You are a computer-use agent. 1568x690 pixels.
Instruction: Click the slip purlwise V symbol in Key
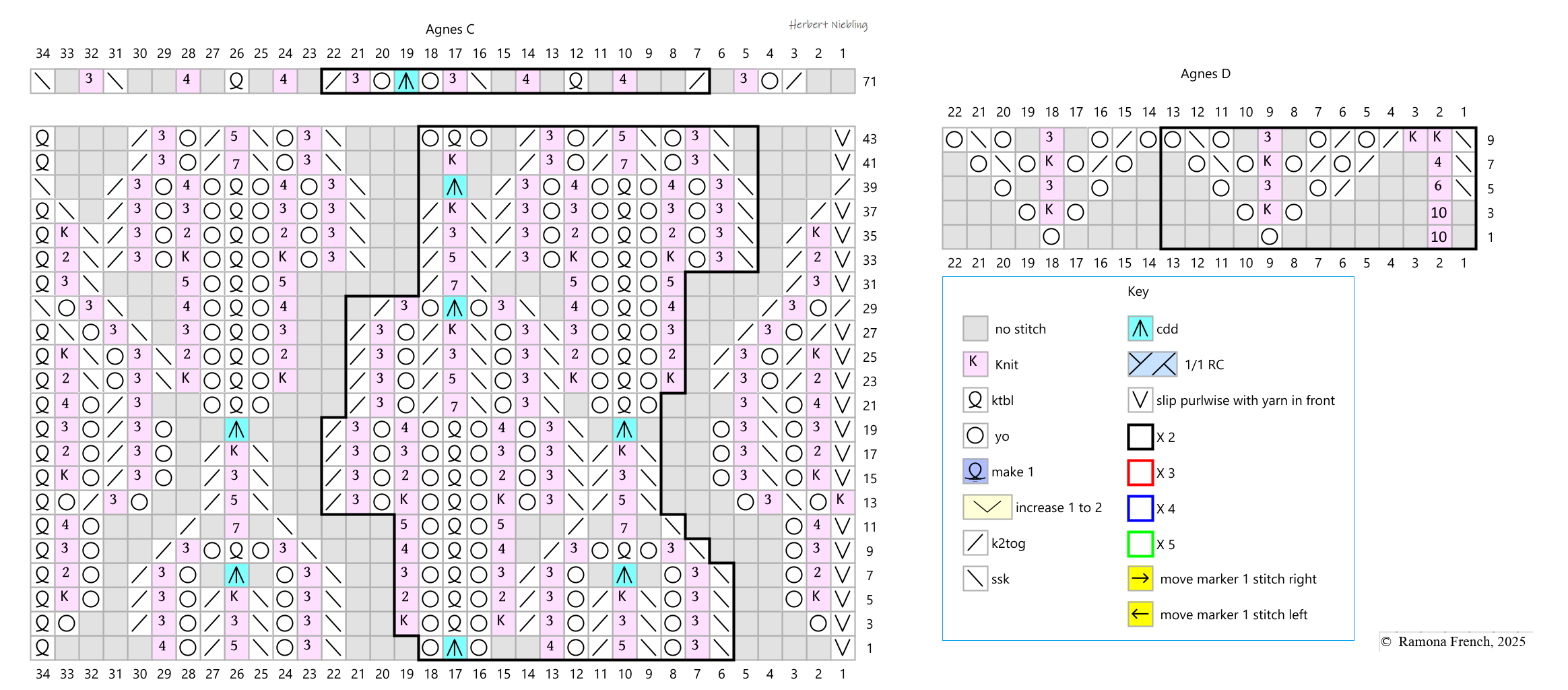(1140, 400)
